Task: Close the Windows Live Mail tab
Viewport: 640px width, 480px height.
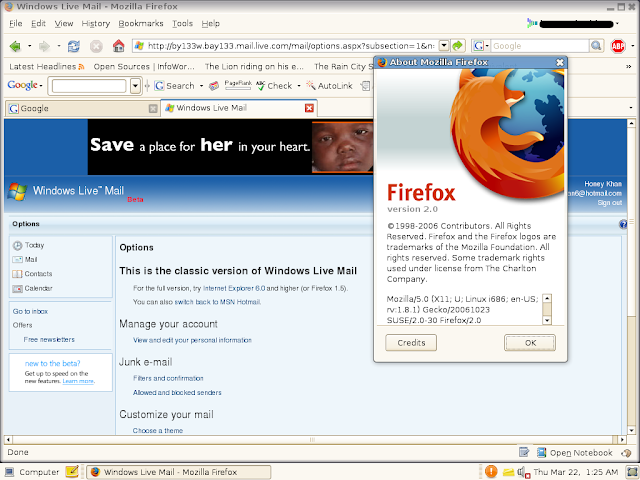Action: coord(309,108)
